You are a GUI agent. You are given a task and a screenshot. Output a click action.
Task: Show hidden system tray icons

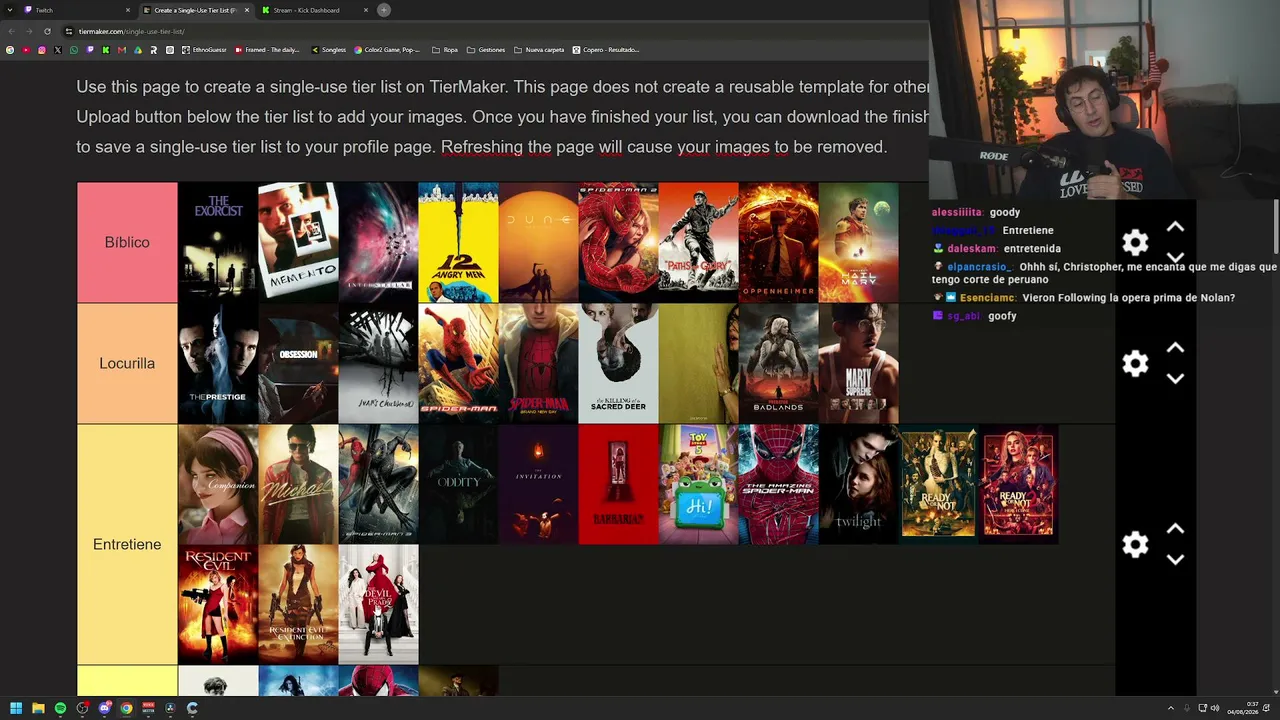pos(1171,708)
